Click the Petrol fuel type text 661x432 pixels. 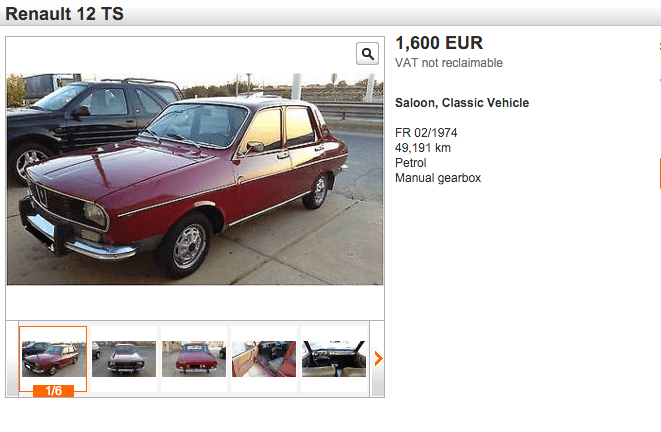pos(411,163)
